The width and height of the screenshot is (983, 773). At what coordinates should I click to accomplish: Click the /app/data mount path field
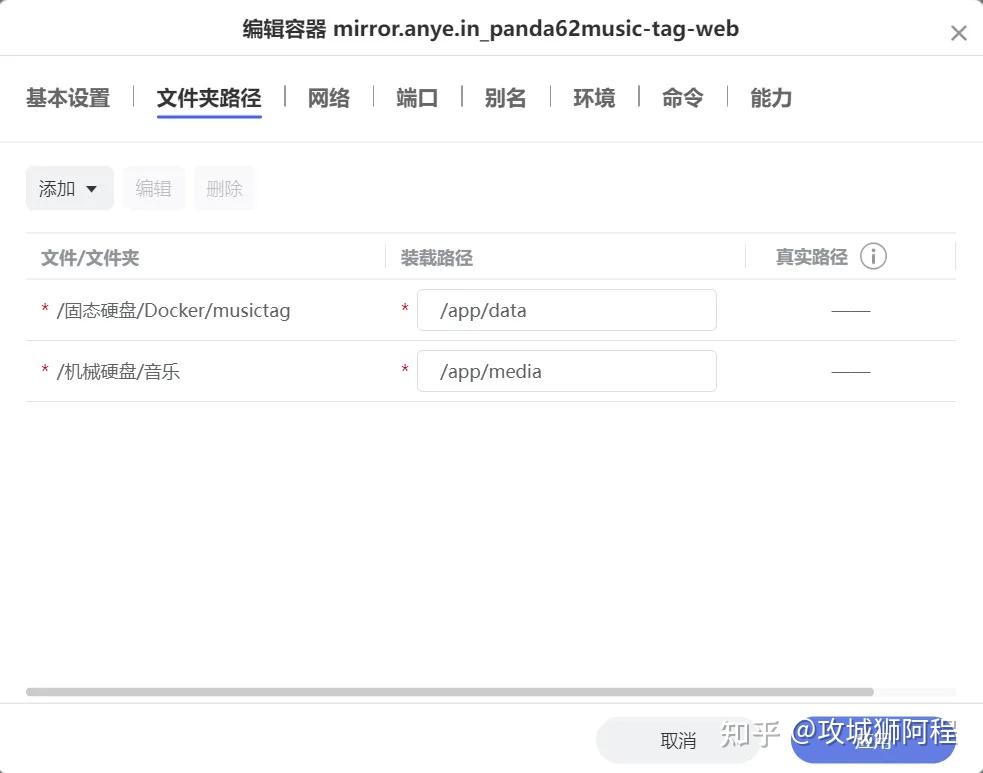pos(567,310)
